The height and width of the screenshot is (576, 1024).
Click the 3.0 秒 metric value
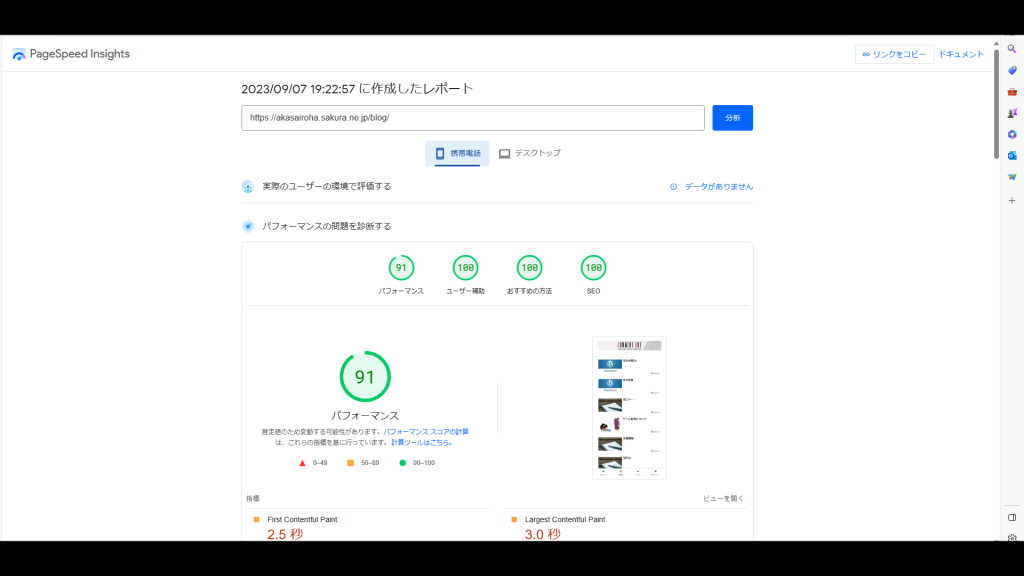coord(543,534)
